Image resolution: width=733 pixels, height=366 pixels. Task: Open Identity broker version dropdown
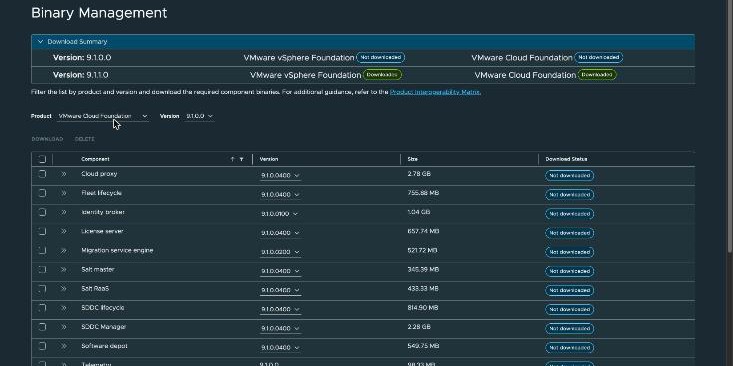coord(280,214)
